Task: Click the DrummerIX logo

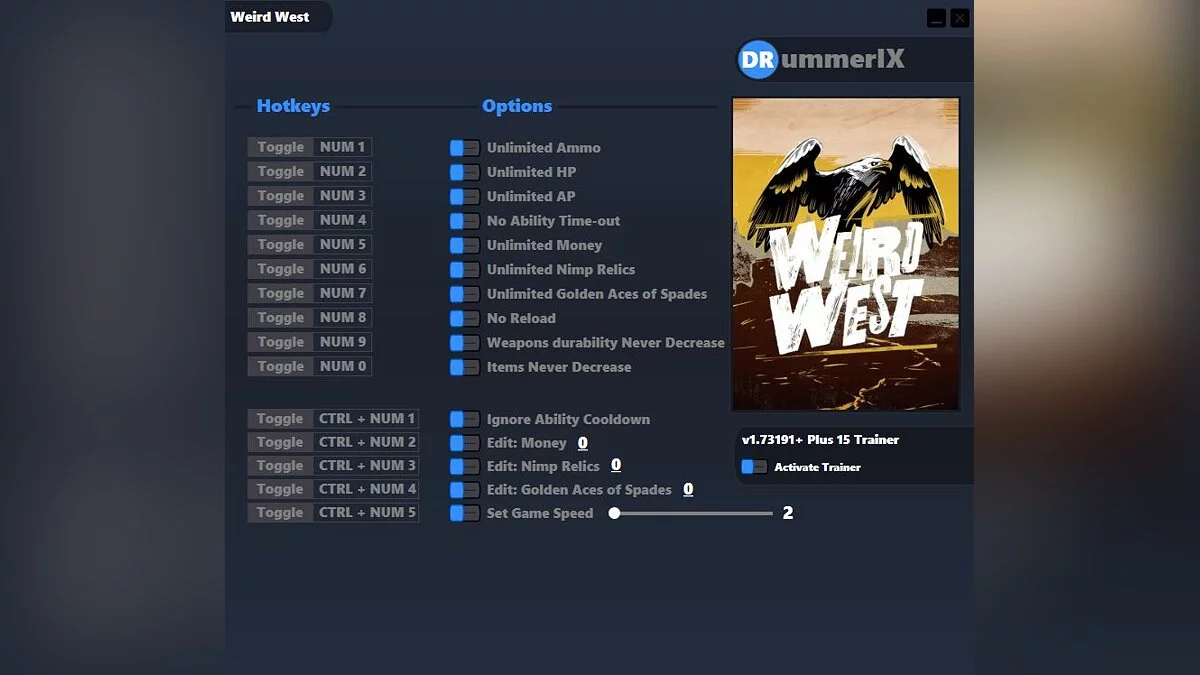Action: click(x=821, y=59)
